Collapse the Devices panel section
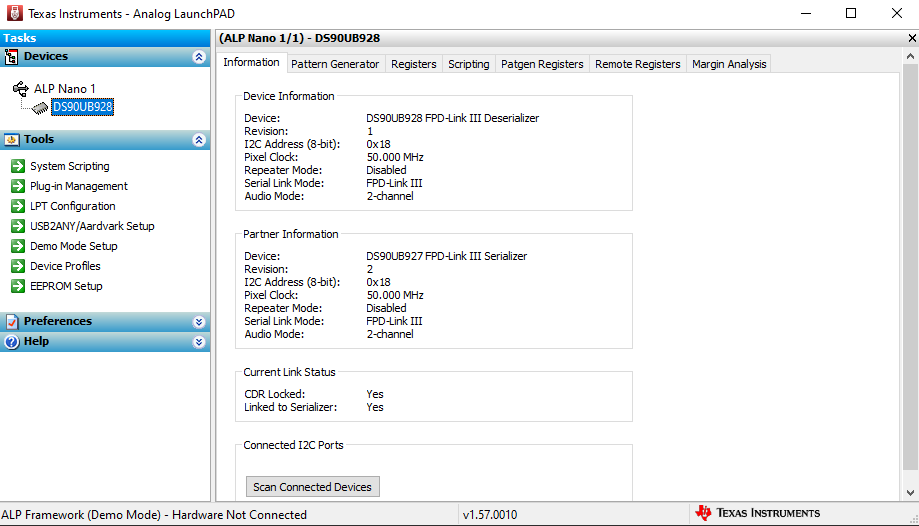 click(199, 57)
